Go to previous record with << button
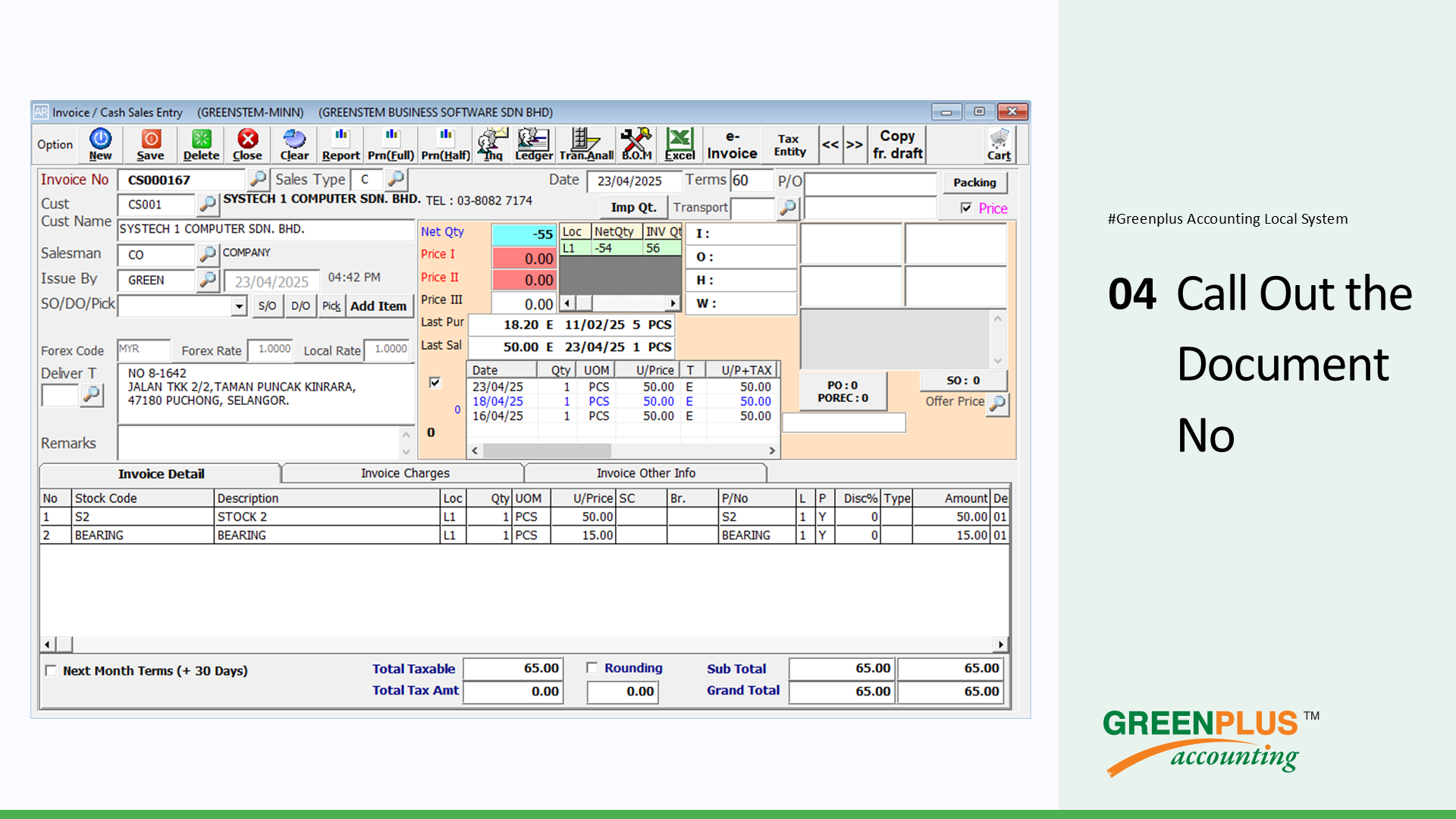The height and width of the screenshot is (819, 1456). [x=830, y=144]
